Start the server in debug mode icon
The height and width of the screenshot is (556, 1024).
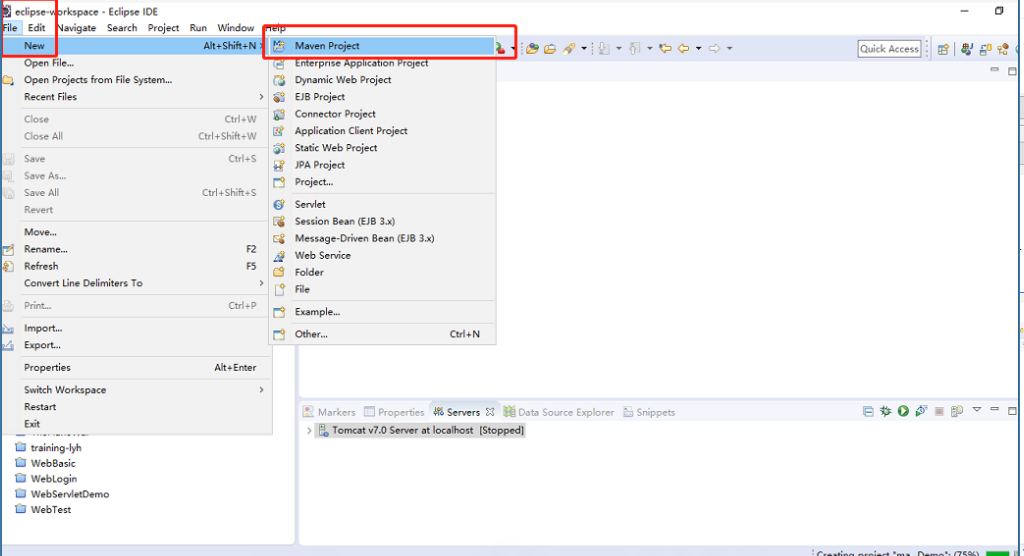click(886, 411)
